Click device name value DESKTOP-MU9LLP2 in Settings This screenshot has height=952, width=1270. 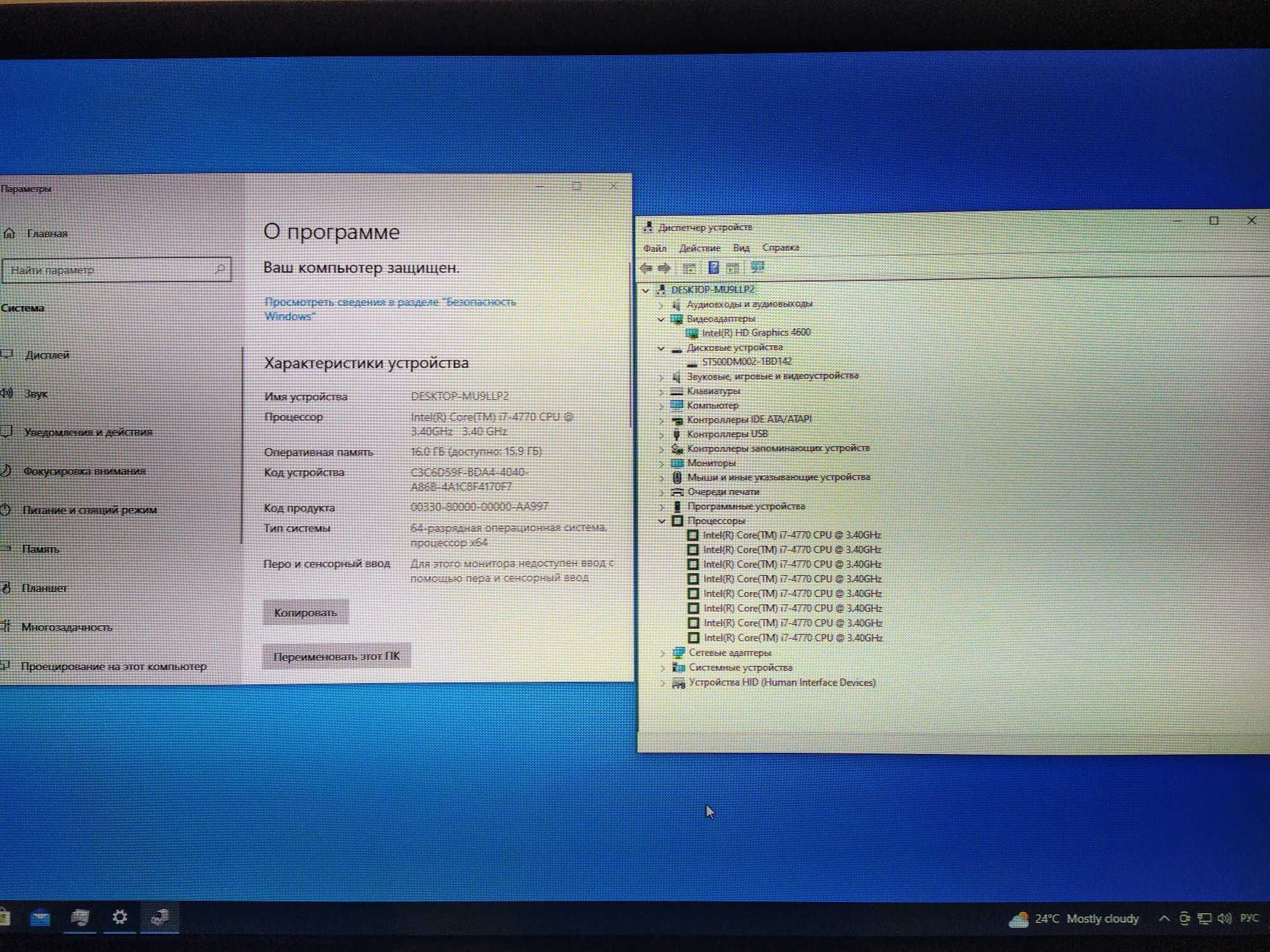click(460, 396)
